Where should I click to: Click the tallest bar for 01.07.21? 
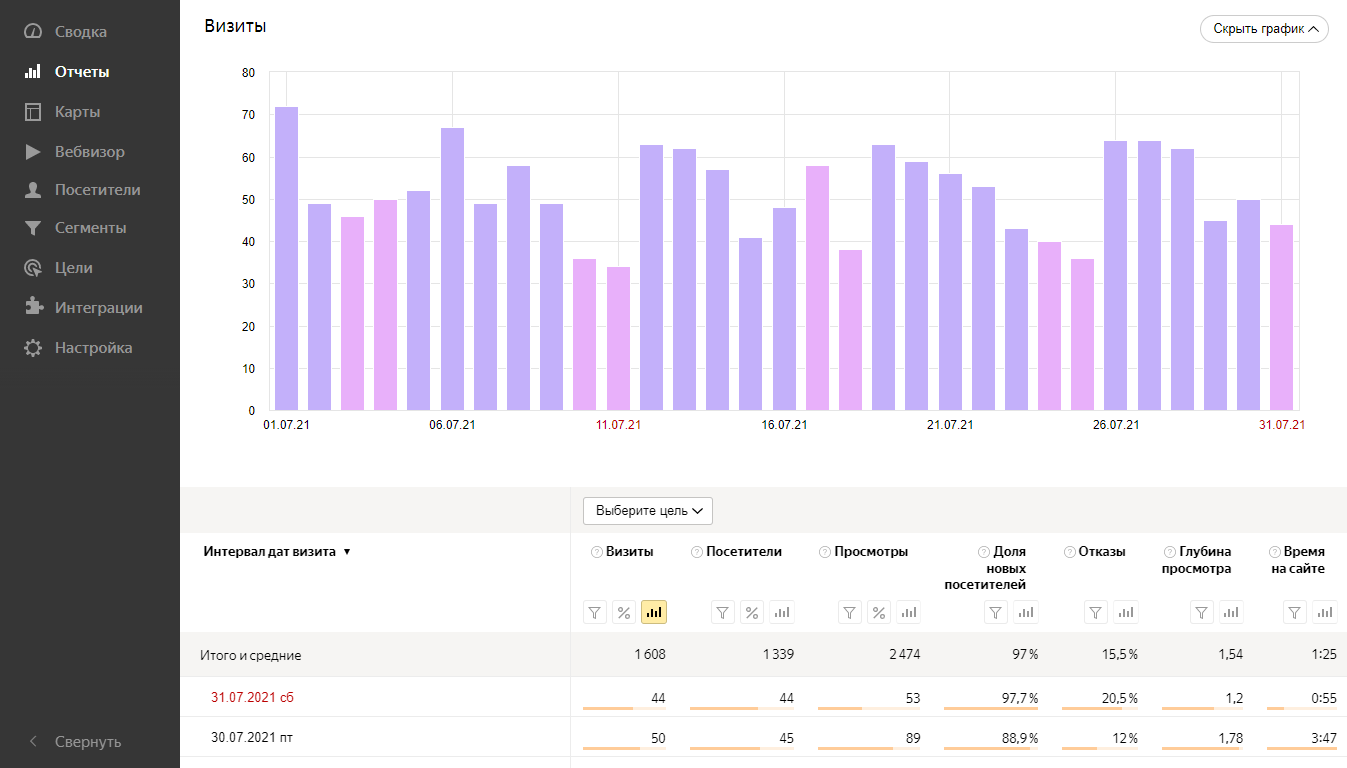click(286, 258)
